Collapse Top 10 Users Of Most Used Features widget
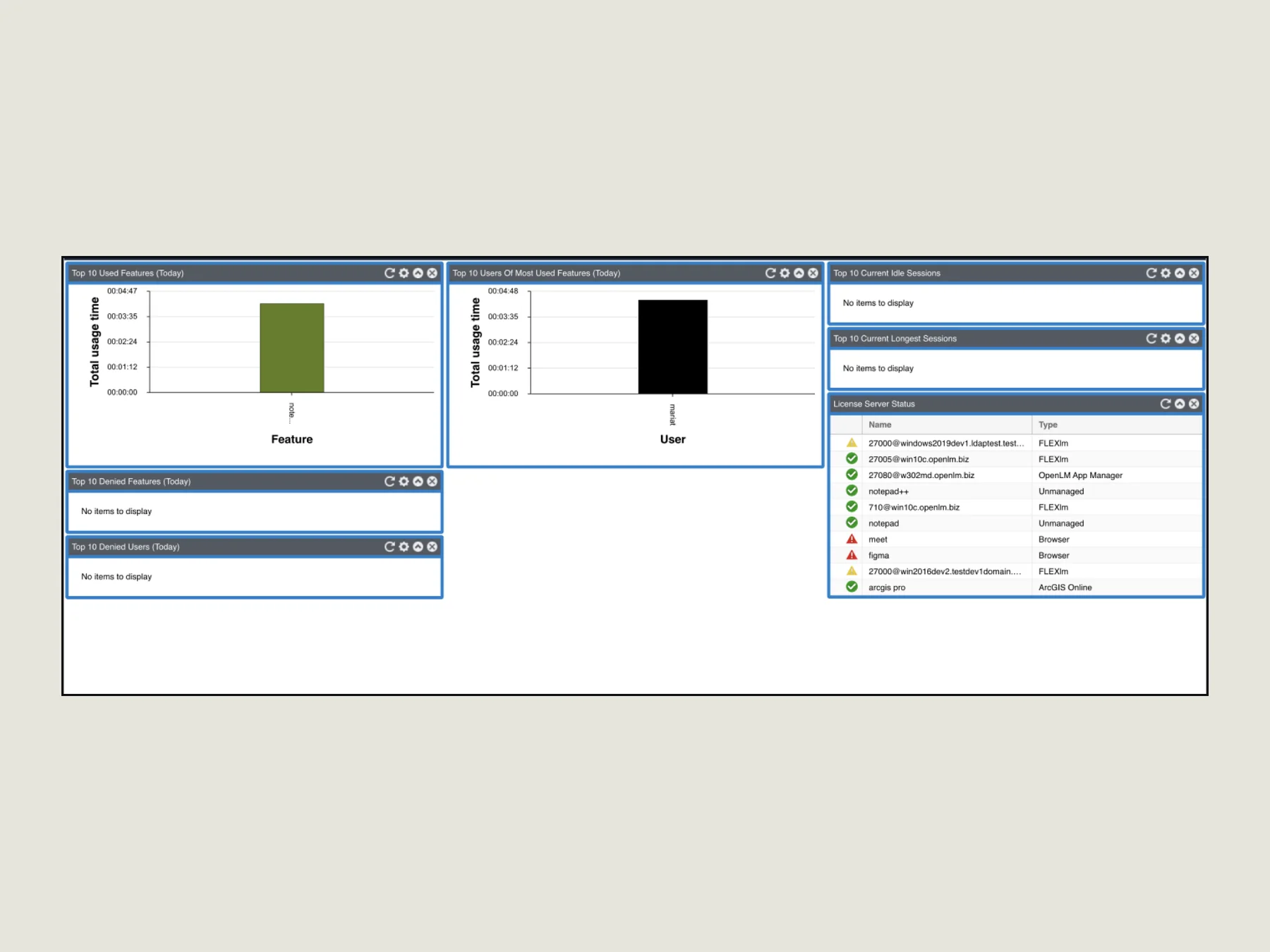 [x=799, y=273]
